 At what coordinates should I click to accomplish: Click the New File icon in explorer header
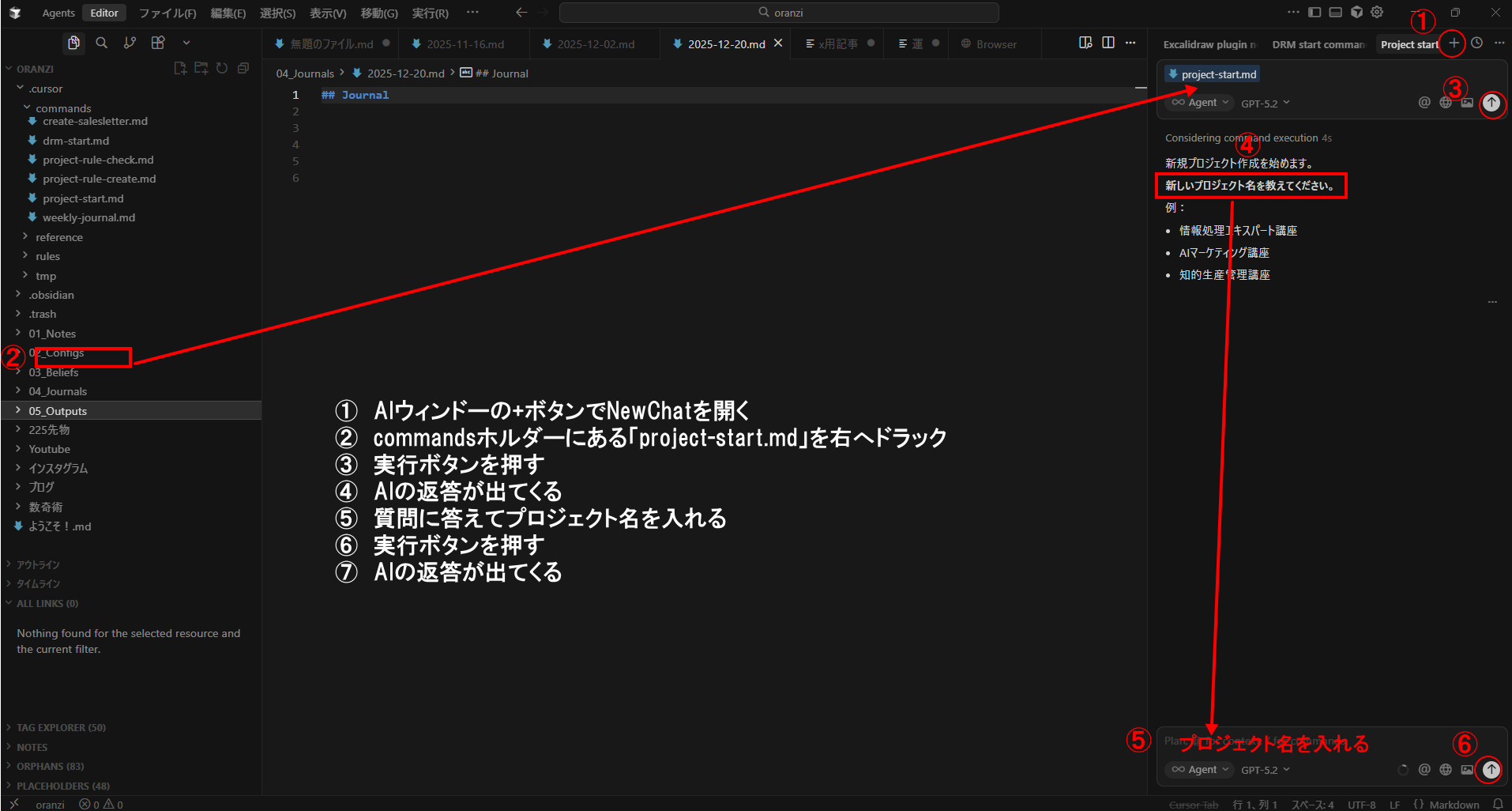click(x=180, y=69)
